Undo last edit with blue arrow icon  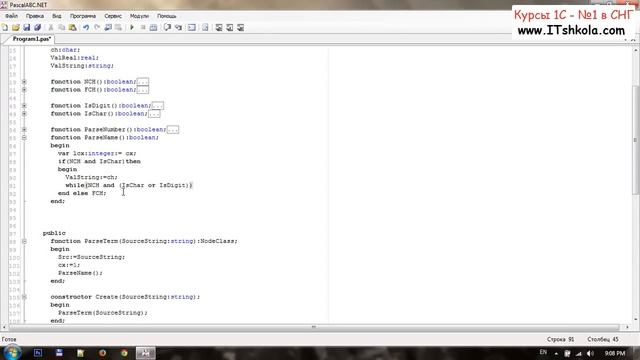pos(86,28)
